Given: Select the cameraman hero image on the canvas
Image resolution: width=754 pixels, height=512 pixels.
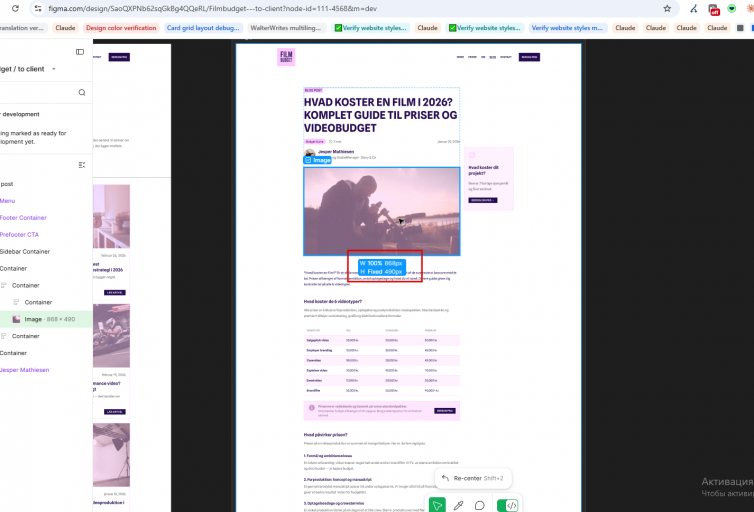Looking at the screenshot, I should tap(382, 211).
